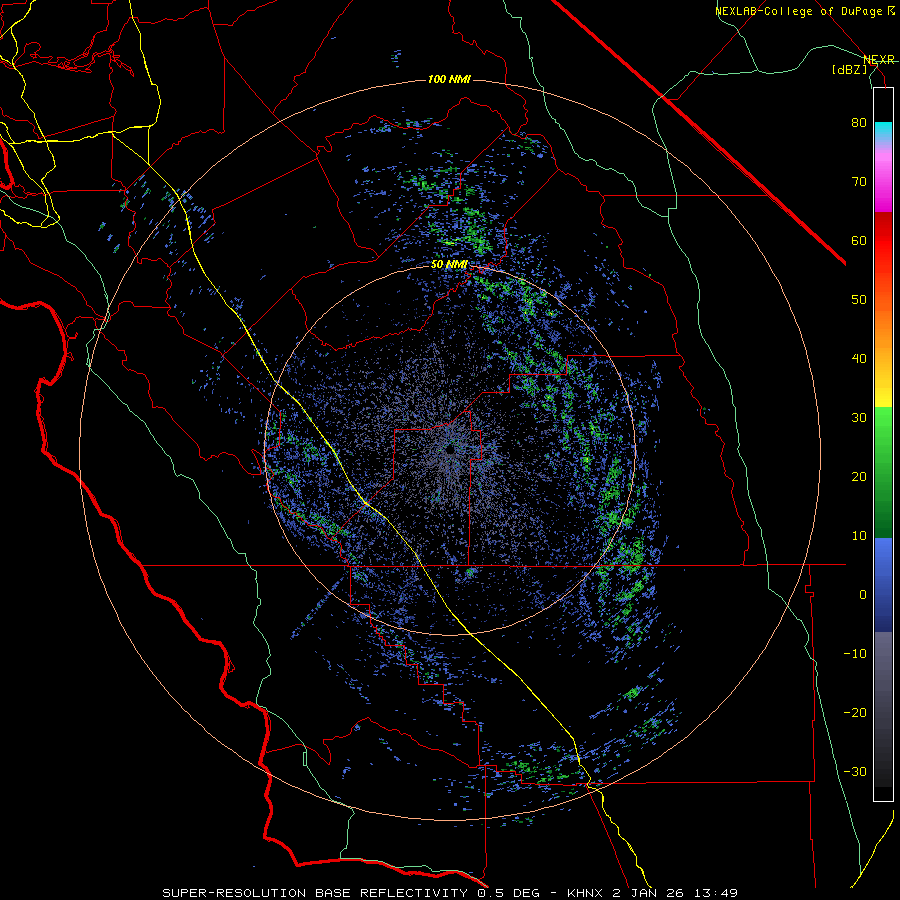Click the -10 value on the dBZ scale
The width and height of the screenshot is (900, 900).
(x=855, y=653)
